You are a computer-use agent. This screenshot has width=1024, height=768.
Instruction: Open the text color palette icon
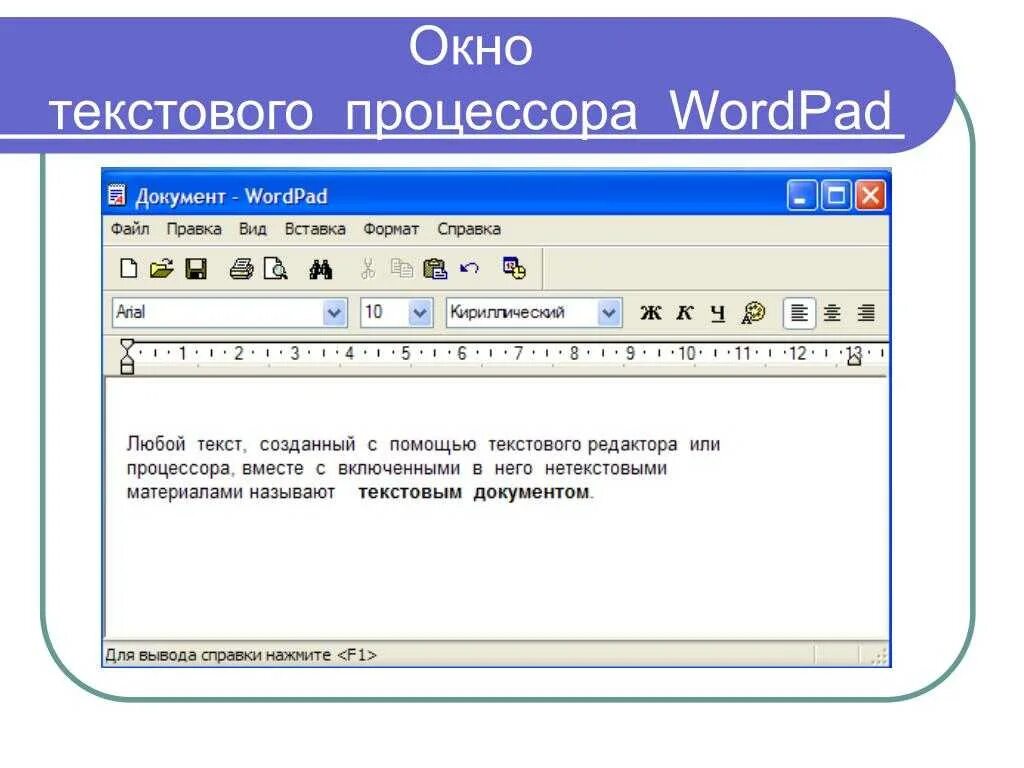click(x=753, y=313)
